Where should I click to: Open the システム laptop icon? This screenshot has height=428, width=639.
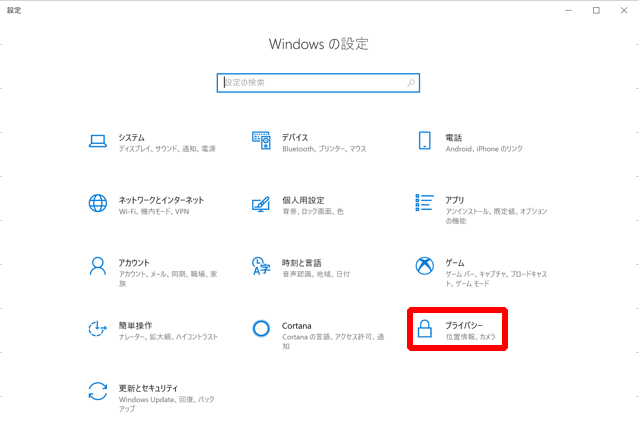(98, 141)
